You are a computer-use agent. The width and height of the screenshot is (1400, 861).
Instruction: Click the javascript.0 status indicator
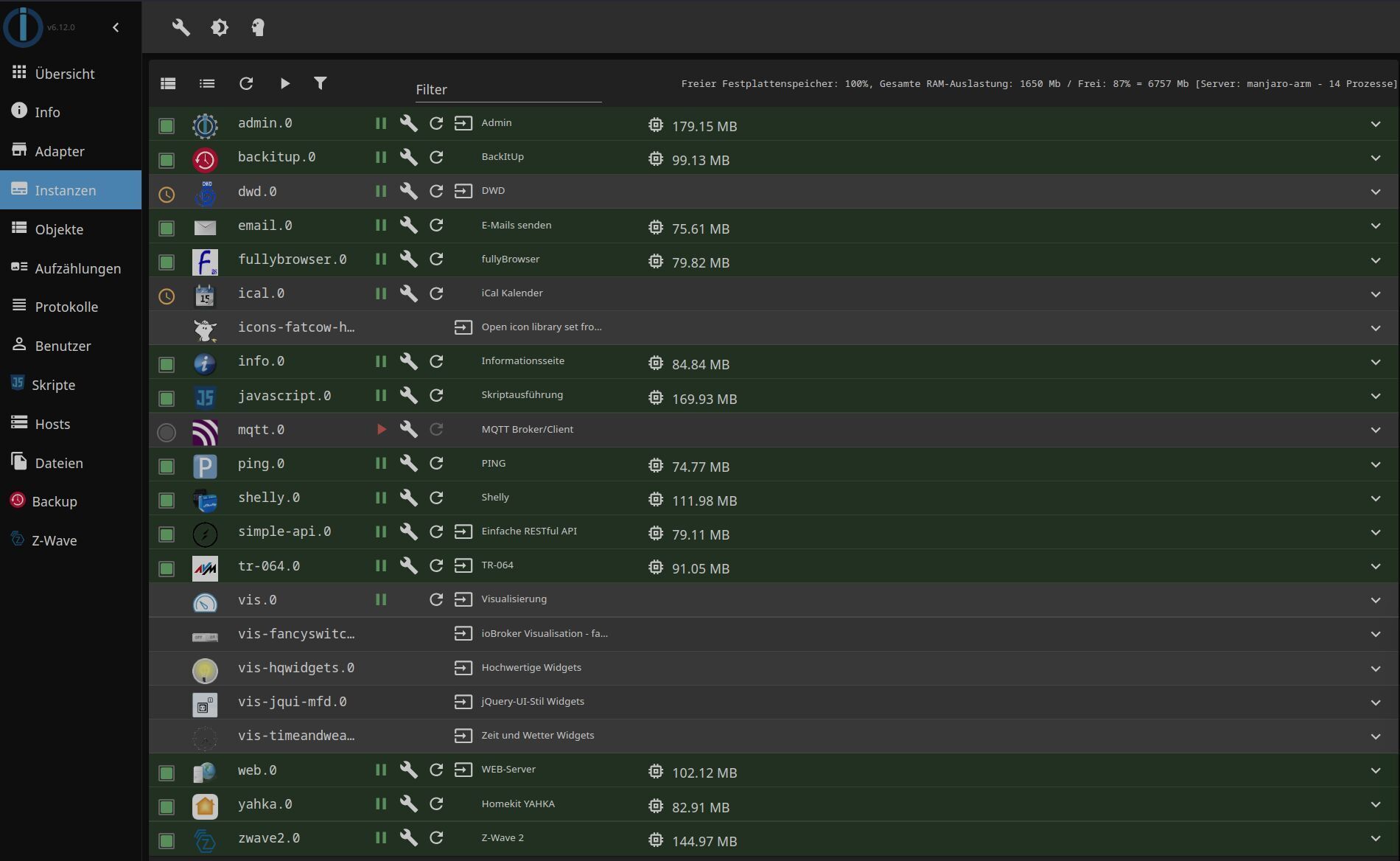(167, 399)
